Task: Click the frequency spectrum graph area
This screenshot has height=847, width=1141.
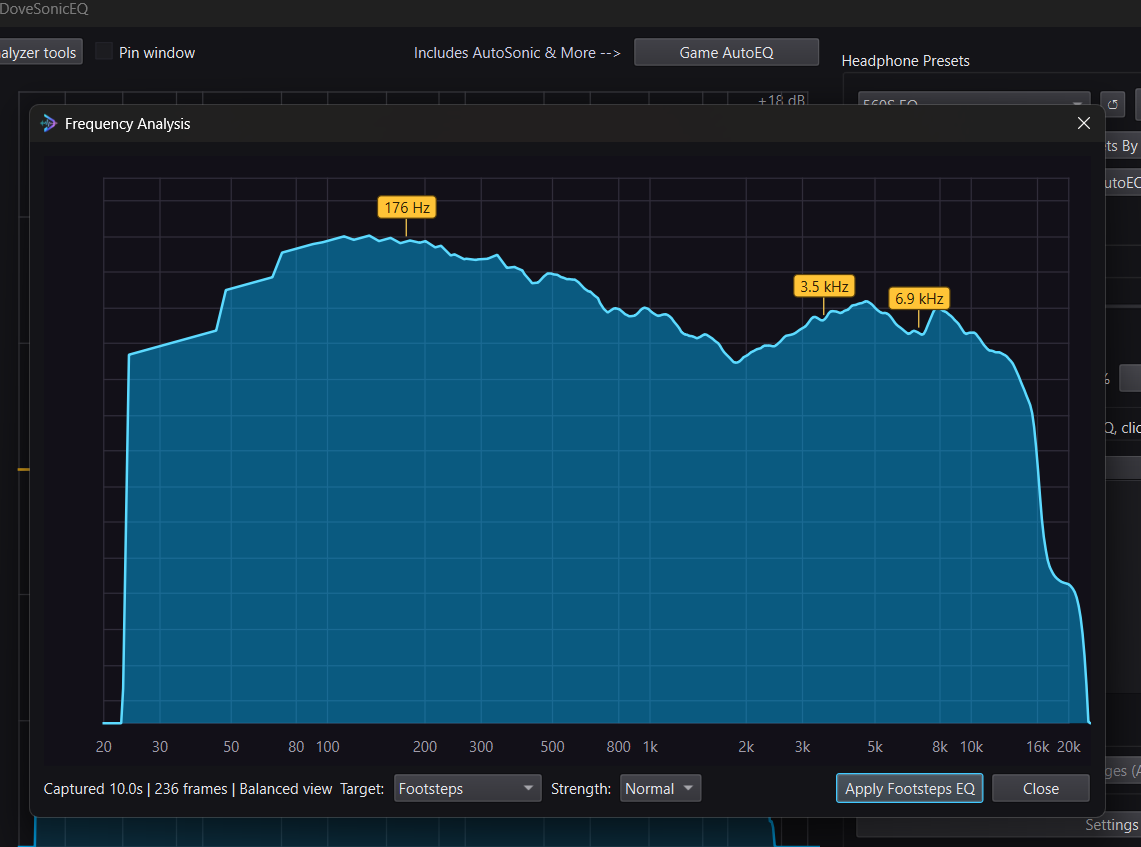Action: 586,450
